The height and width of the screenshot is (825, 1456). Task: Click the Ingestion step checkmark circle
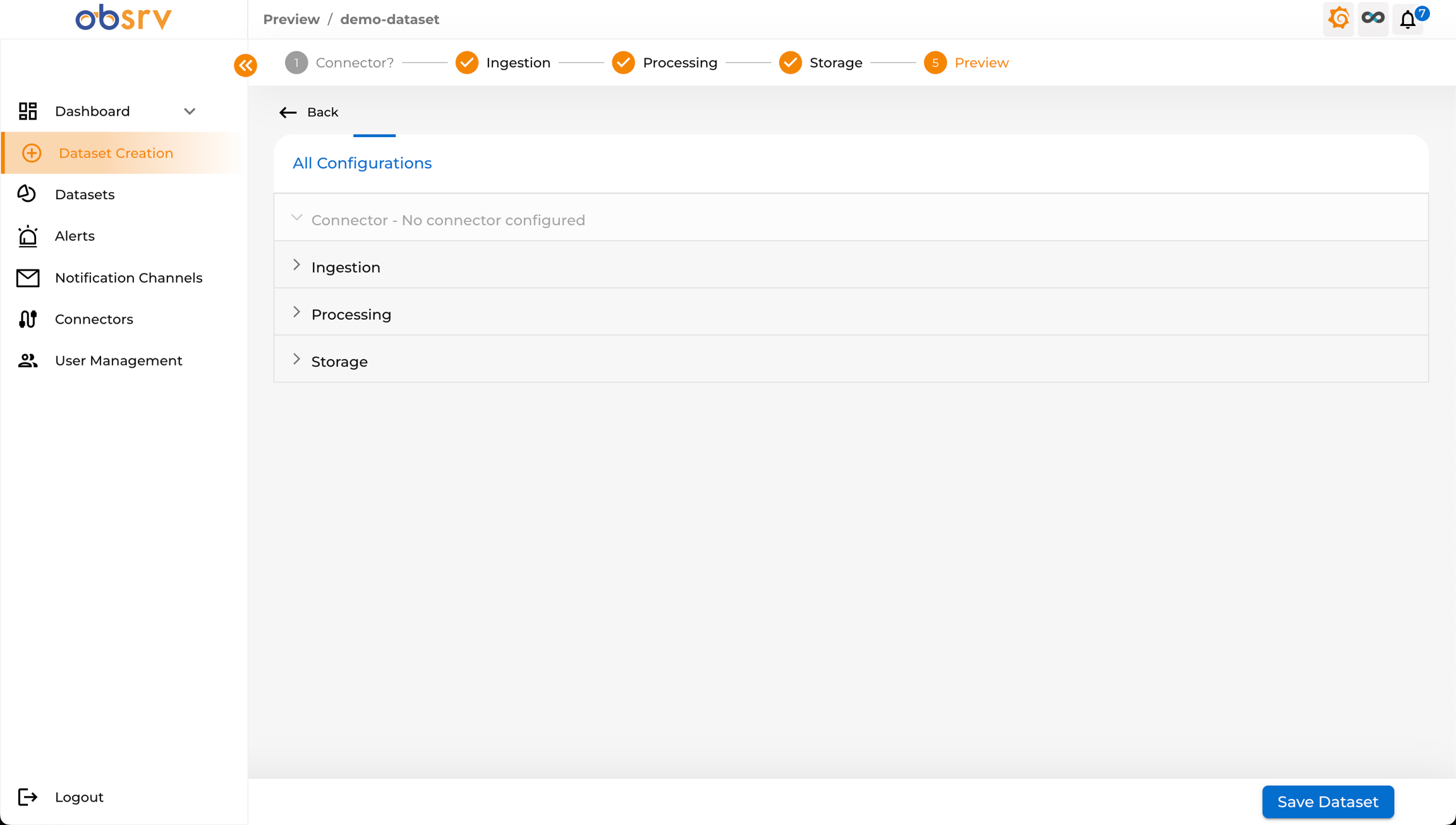pyautogui.click(x=467, y=63)
